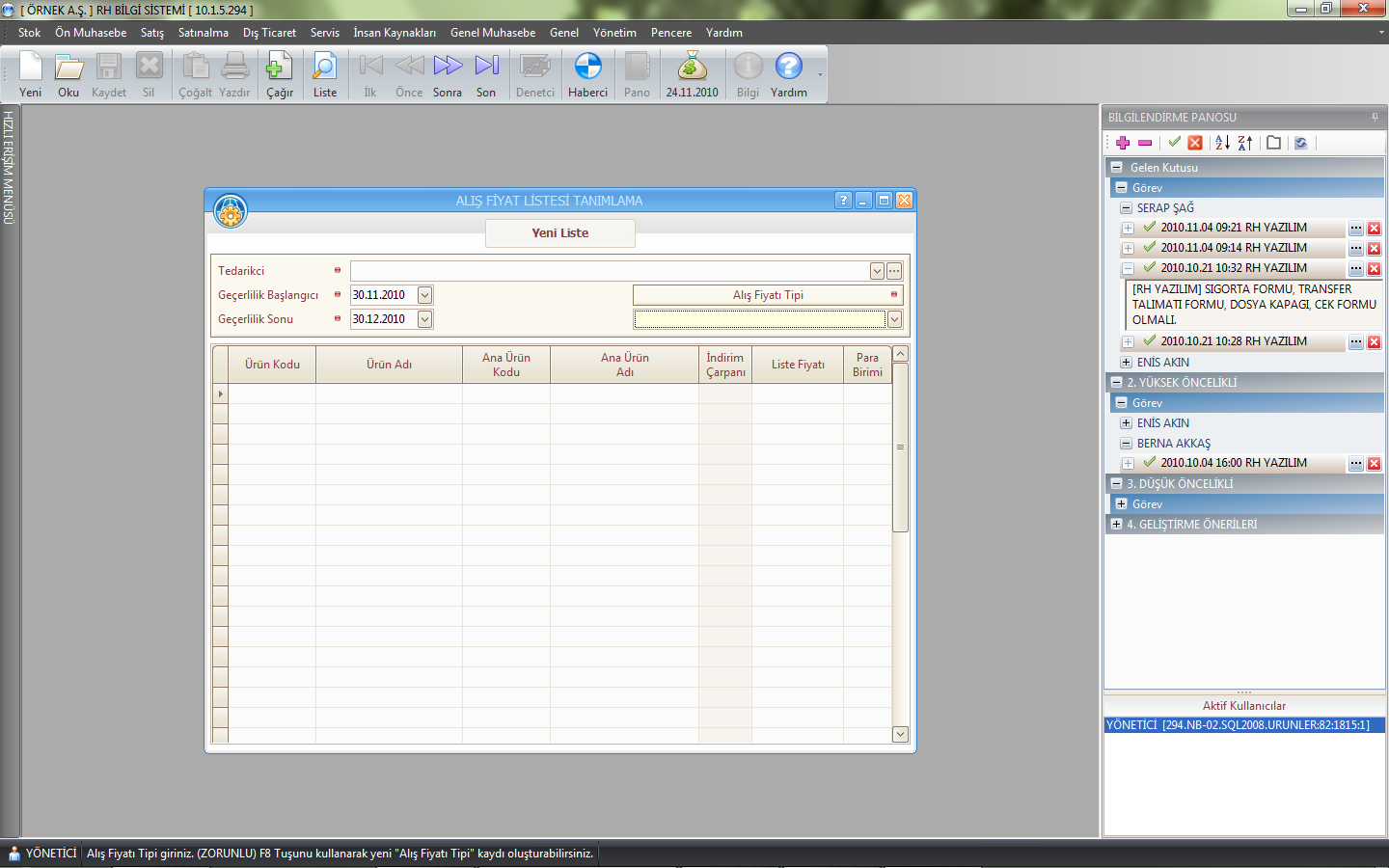
Task: Click the Yeni (New) toolbar icon
Action: pos(31,68)
